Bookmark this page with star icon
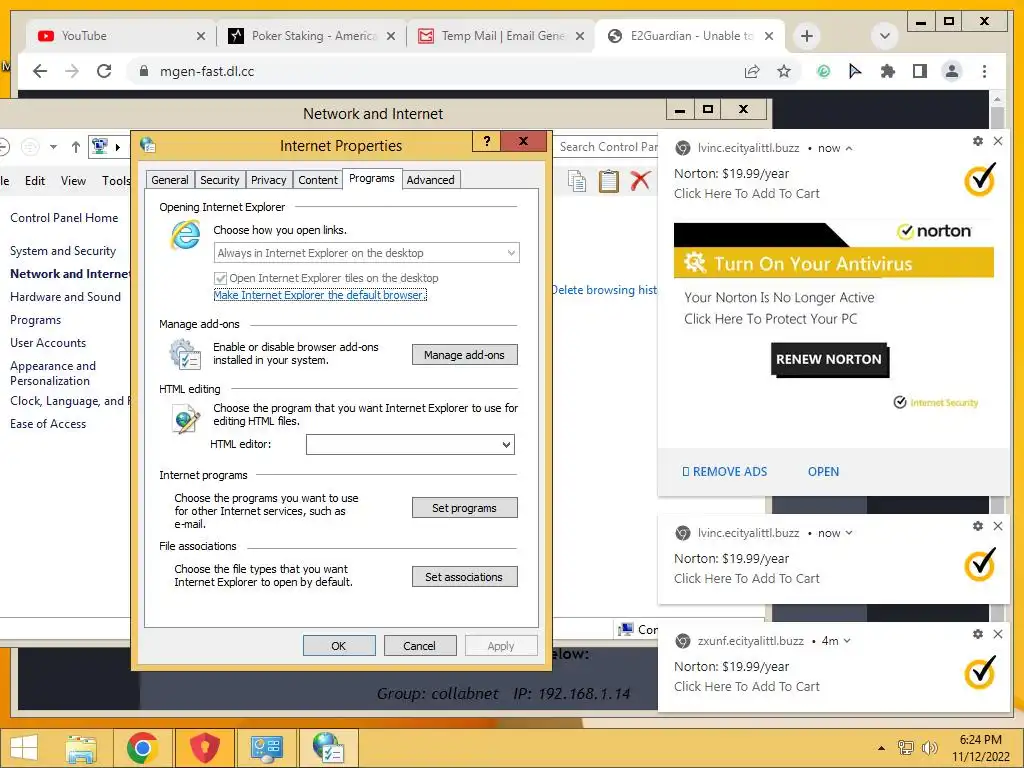The image size is (1024, 768). (784, 71)
